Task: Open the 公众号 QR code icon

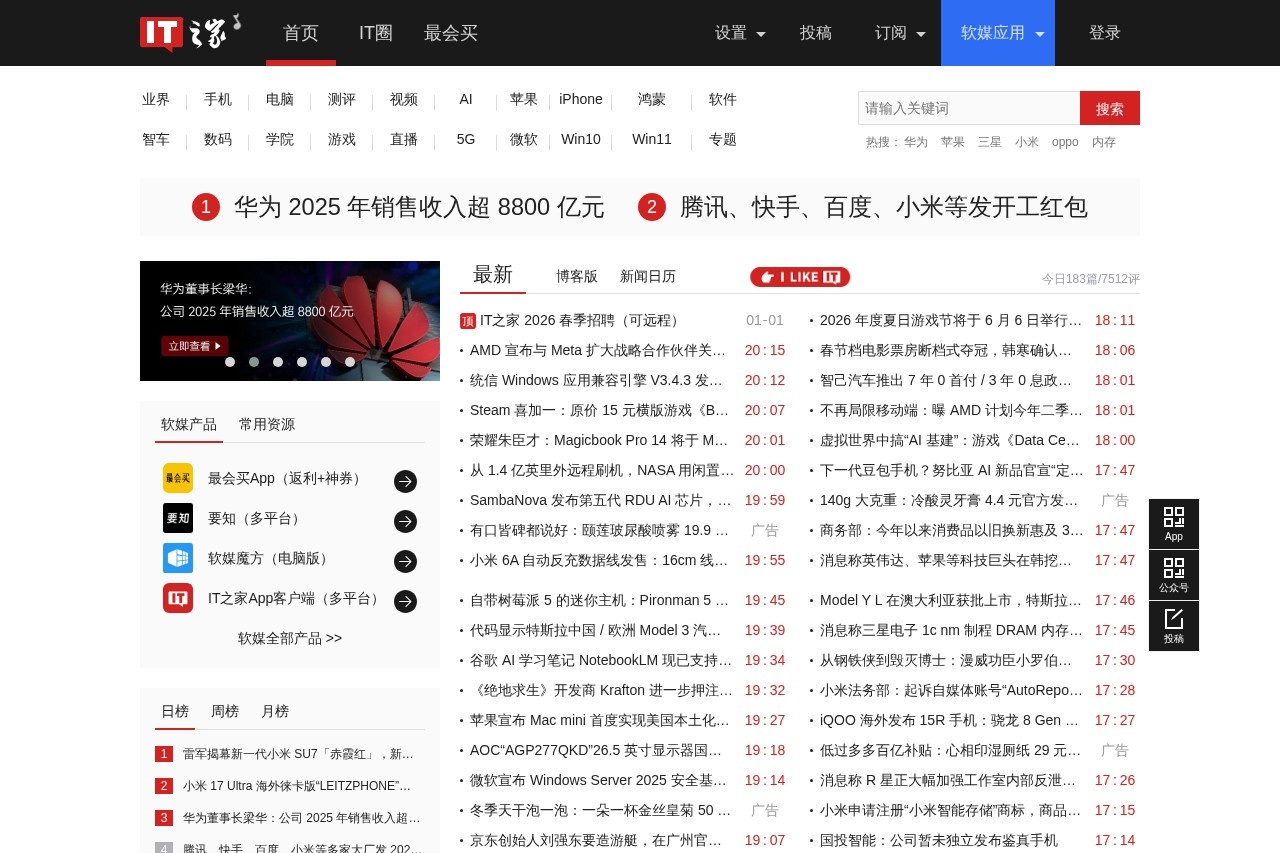Action: (x=1174, y=575)
